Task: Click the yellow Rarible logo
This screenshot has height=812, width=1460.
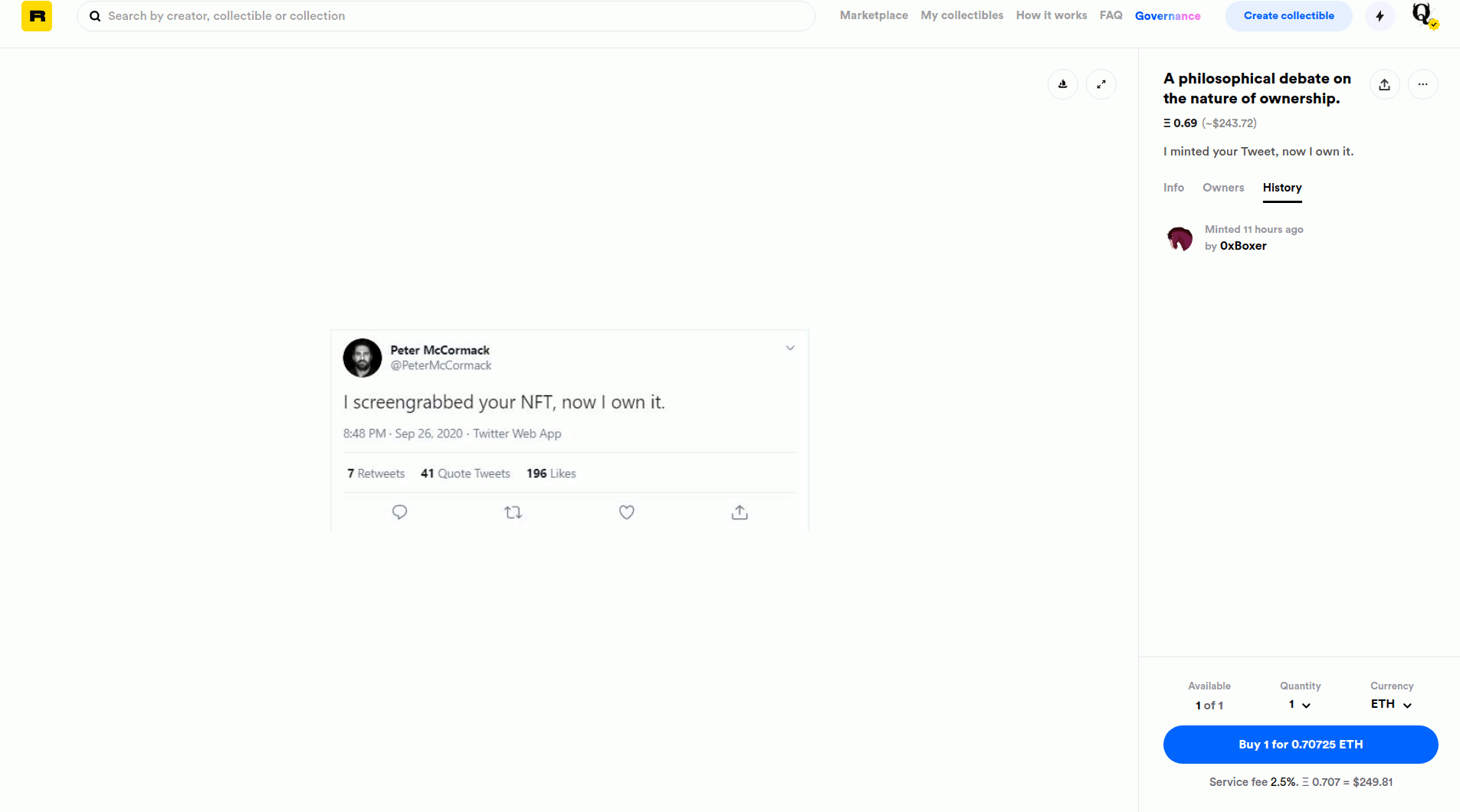Action: pos(36,16)
